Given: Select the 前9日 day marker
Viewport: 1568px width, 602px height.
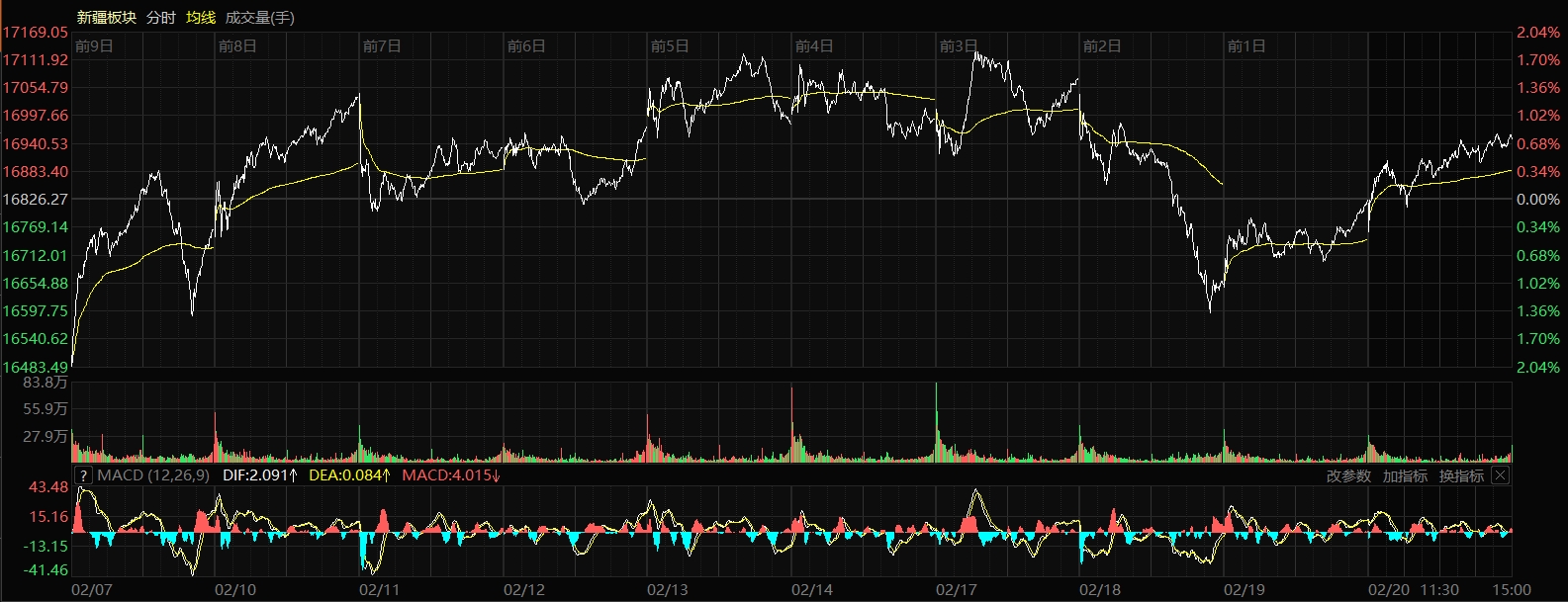Looking at the screenshot, I should click(x=95, y=46).
